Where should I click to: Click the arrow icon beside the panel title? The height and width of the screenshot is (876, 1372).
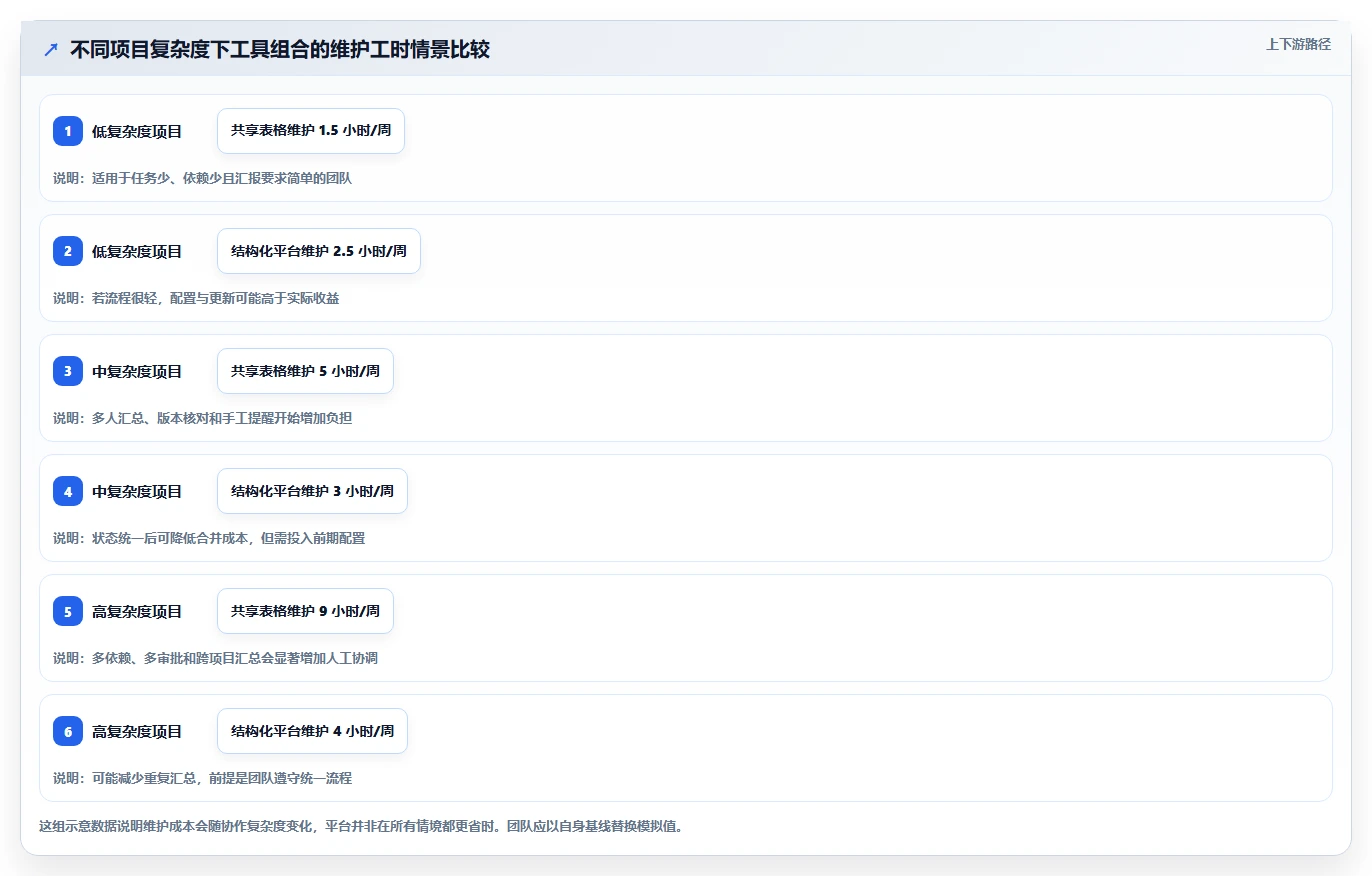[x=51, y=49]
